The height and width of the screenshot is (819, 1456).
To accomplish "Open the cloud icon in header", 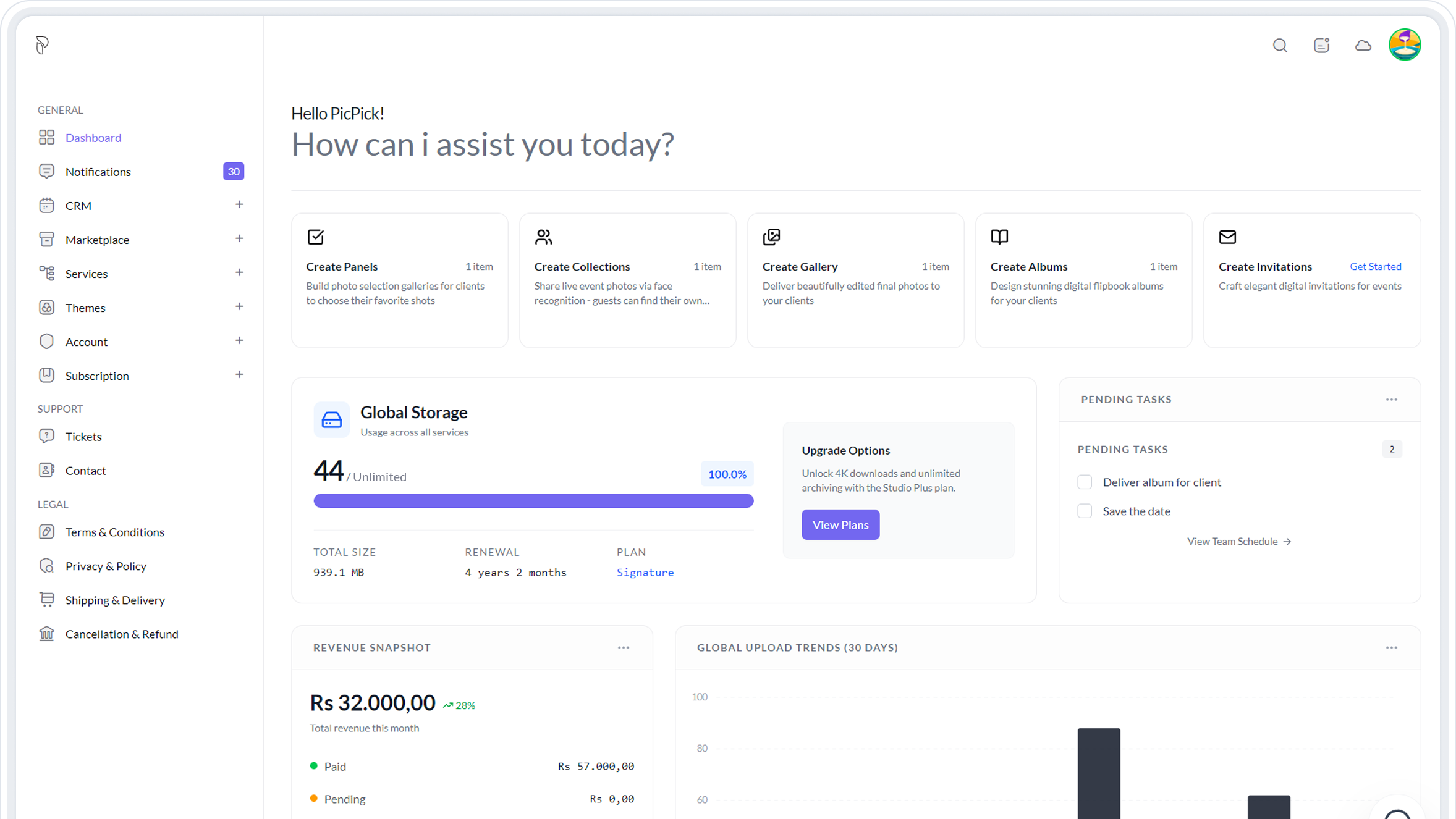I will click(x=1363, y=45).
